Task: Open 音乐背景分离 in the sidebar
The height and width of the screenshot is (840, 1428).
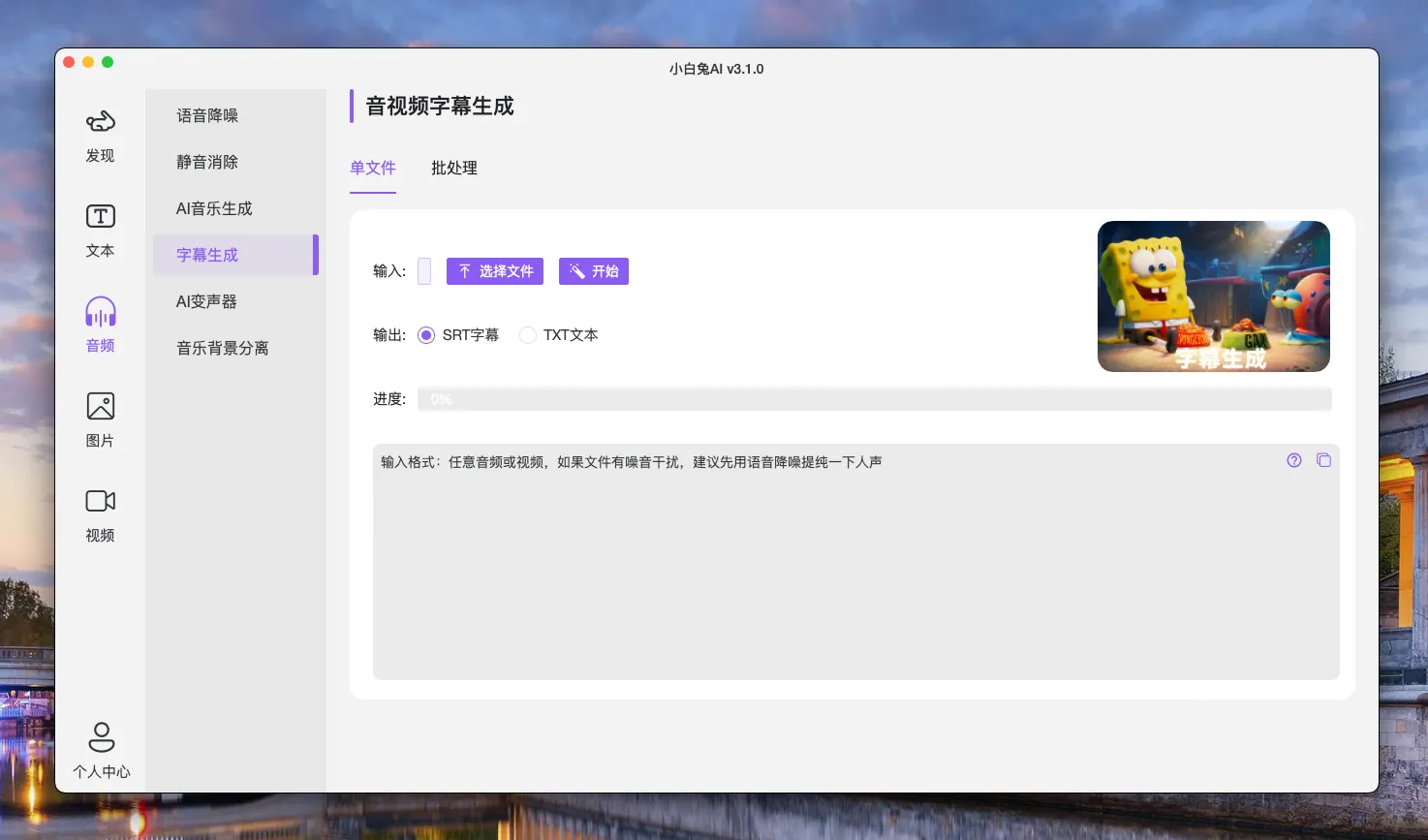Action: 235,348
